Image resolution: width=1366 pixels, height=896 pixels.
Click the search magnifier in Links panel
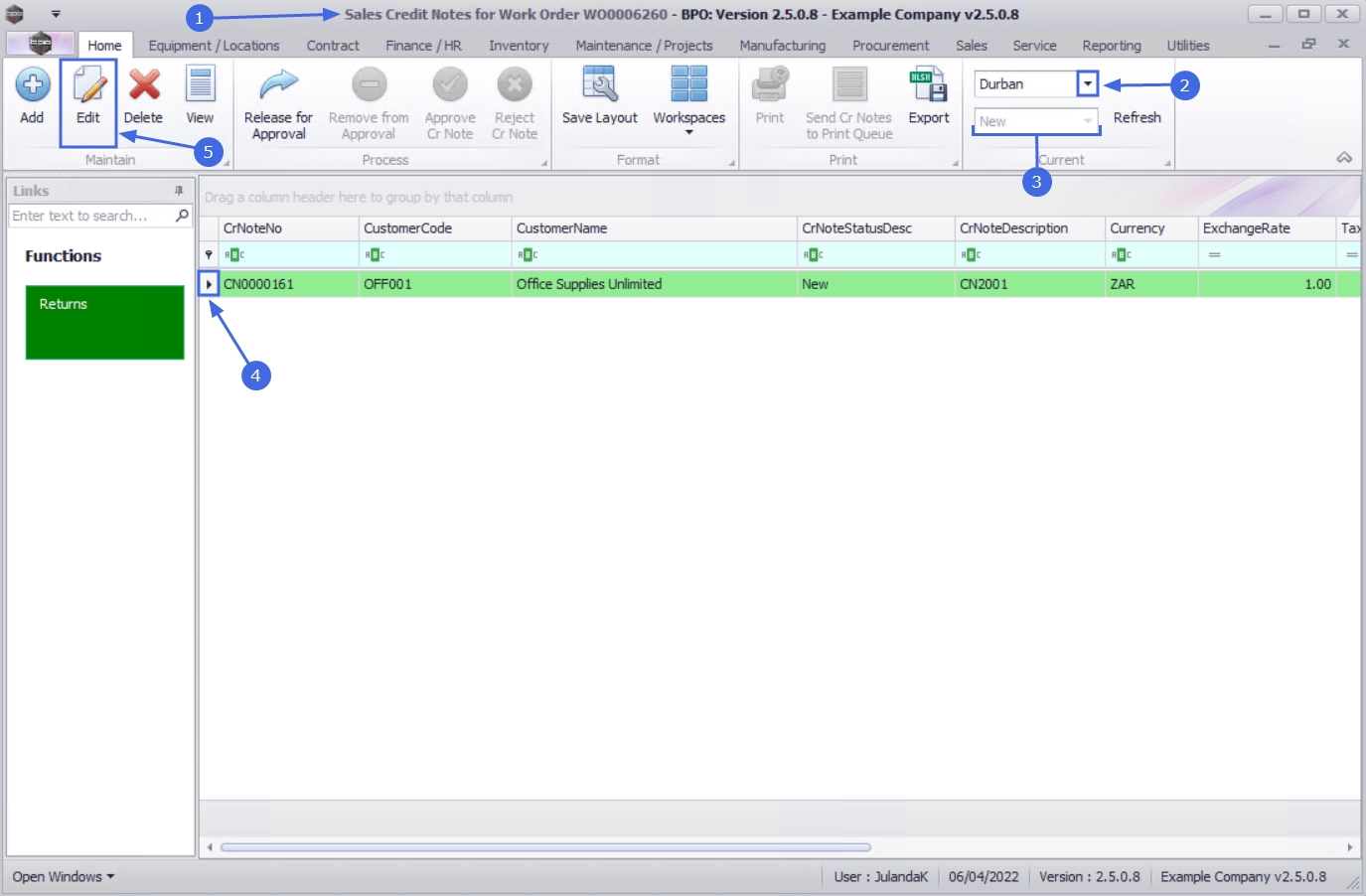[x=182, y=216]
